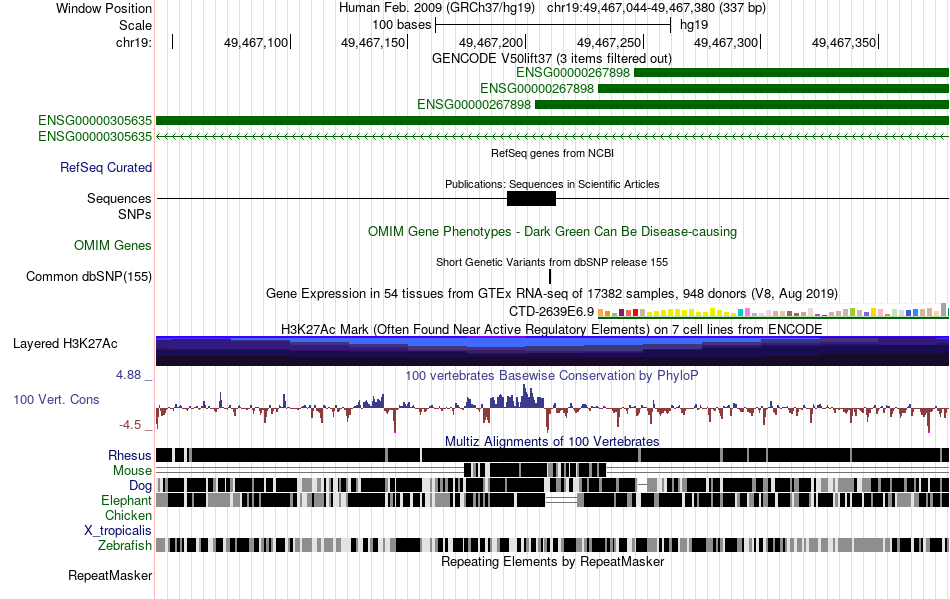Click the 49,467,150 coordinate on the ruler

coord(373,42)
